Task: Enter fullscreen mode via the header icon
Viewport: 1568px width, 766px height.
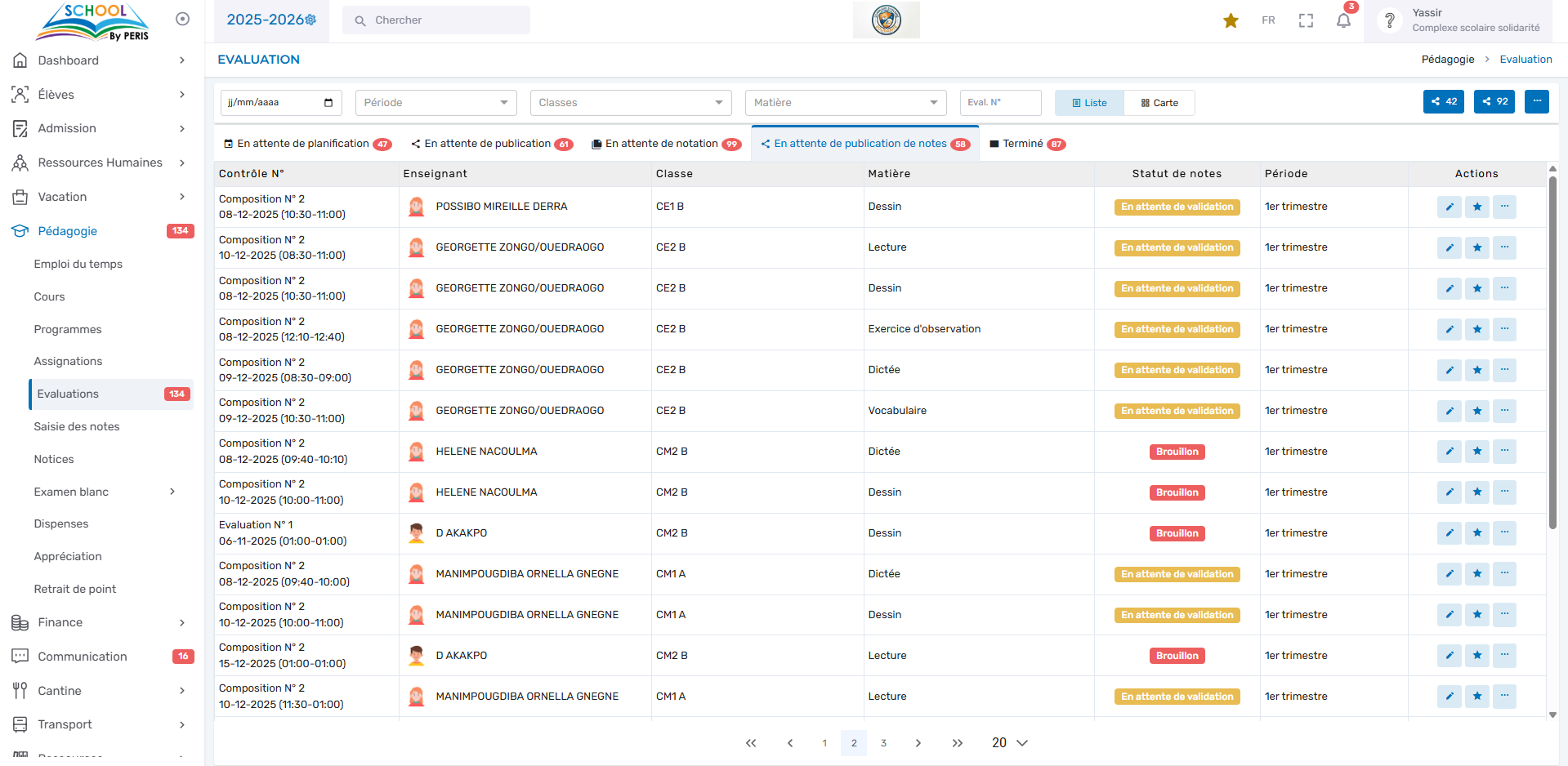Action: 1306,20
